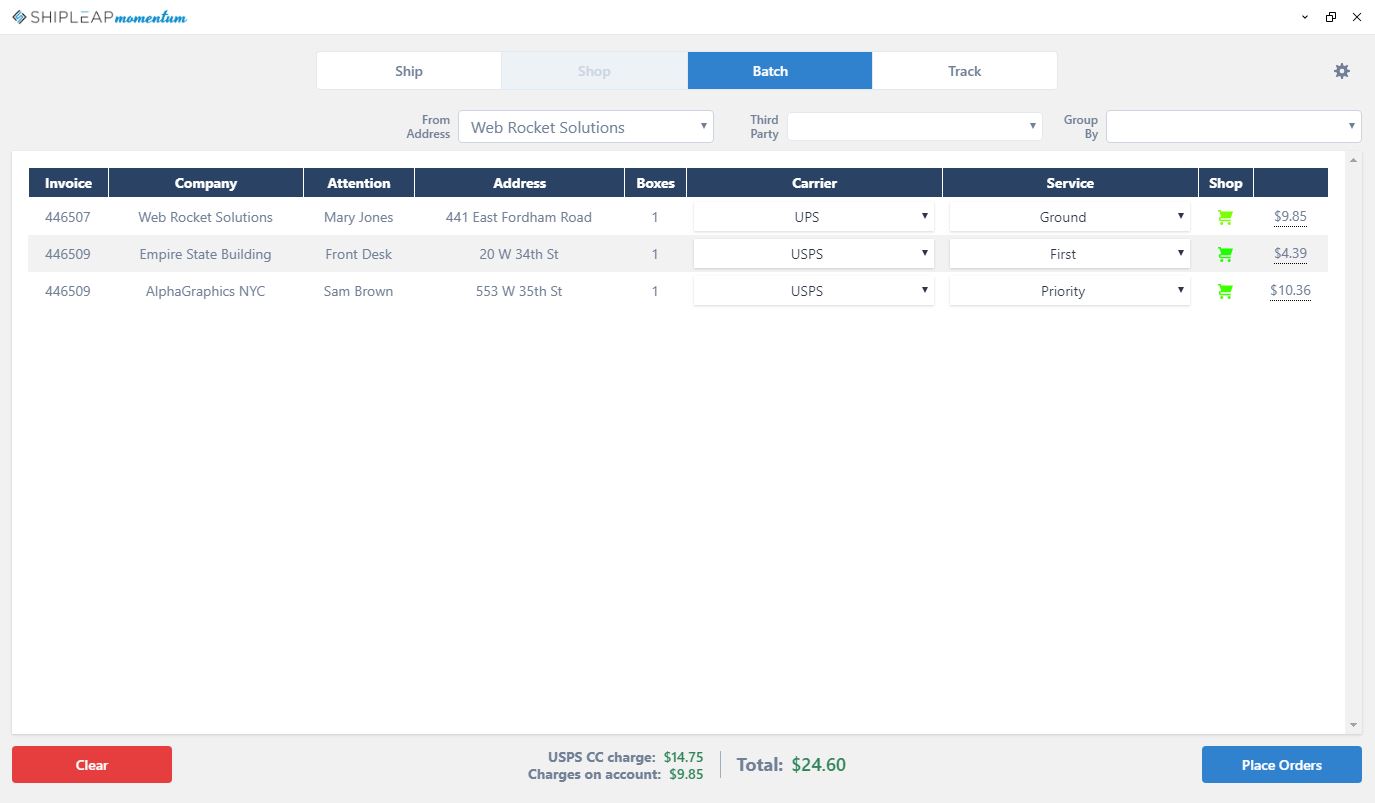1375x803 pixels.
Task: Click the red Clear button
Action: point(92,765)
